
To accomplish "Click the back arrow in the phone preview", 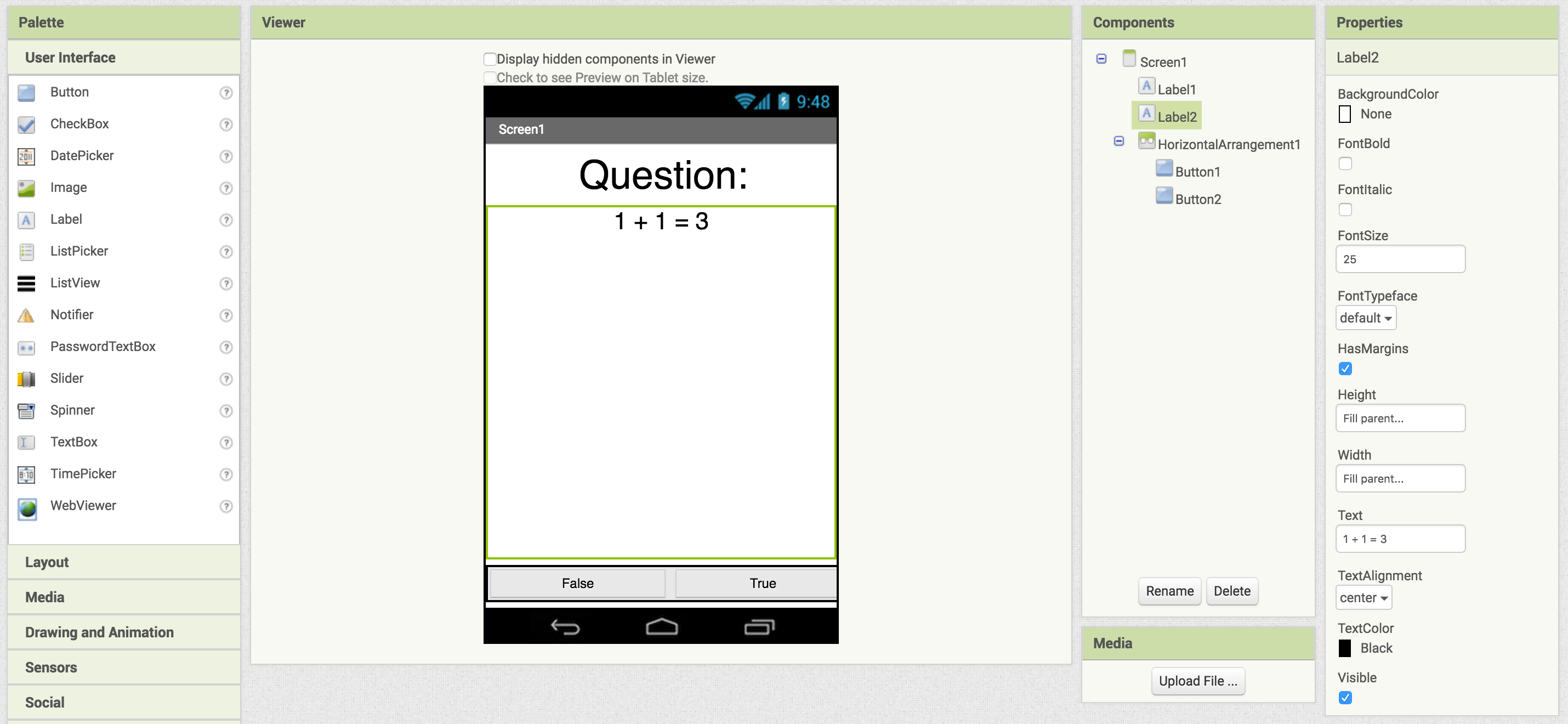I will pyautogui.click(x=565, y=626).
